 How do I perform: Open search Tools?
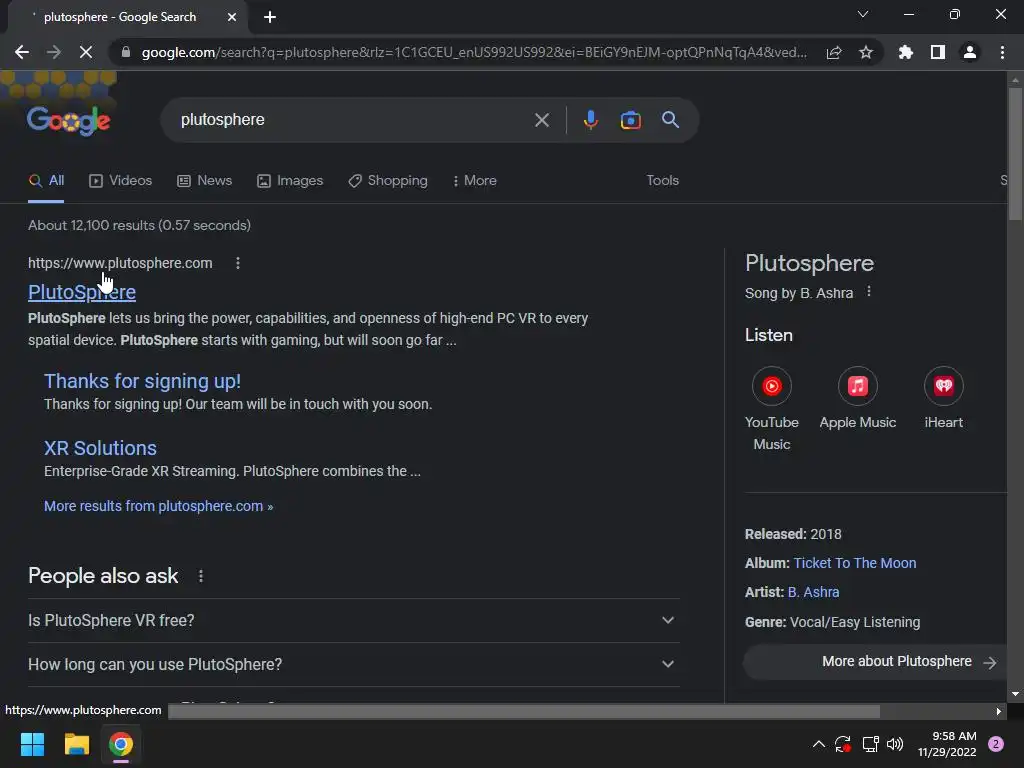click(x=662, y=181)
